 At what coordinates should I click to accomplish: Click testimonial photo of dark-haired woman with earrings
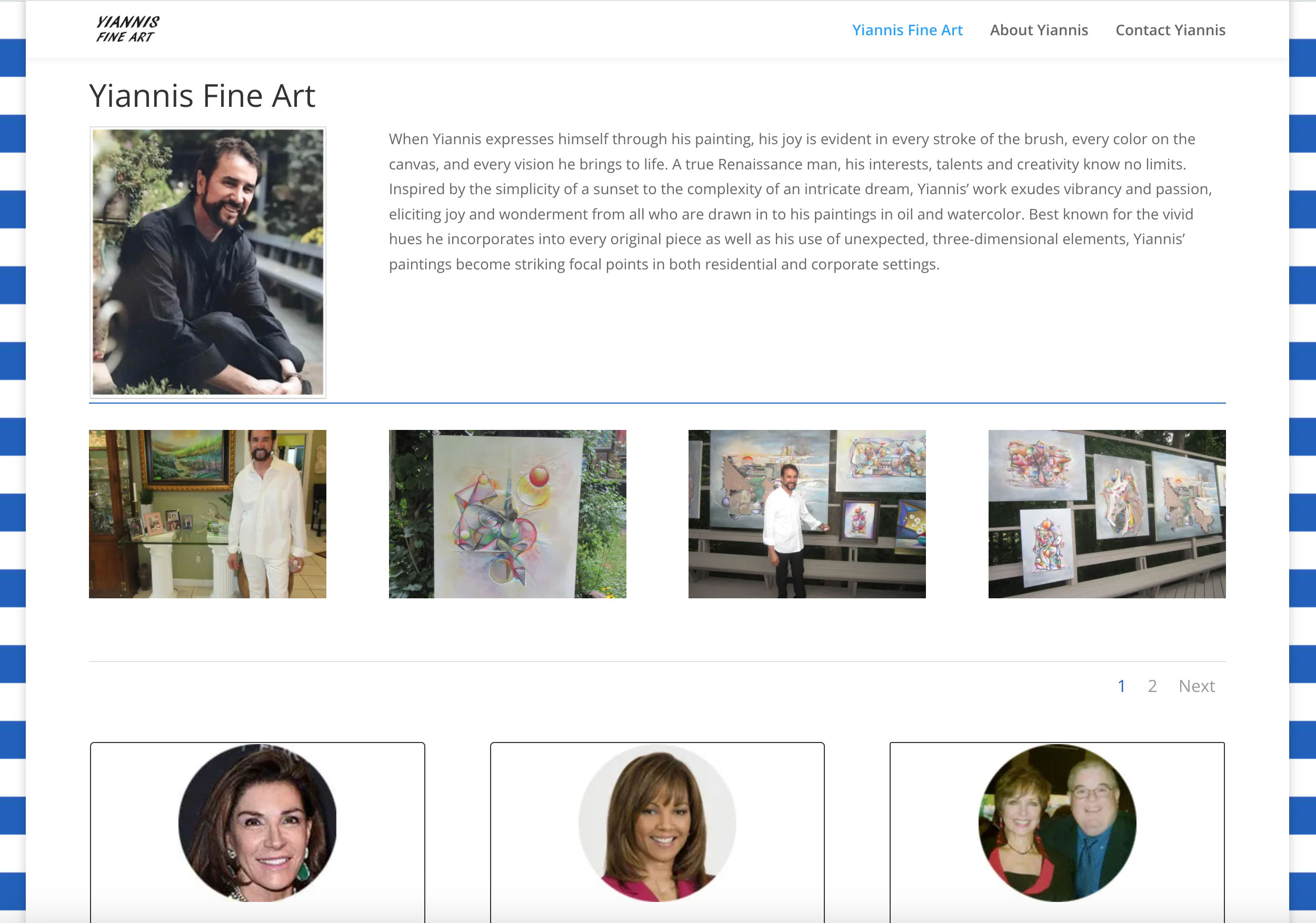click(257, 822)
